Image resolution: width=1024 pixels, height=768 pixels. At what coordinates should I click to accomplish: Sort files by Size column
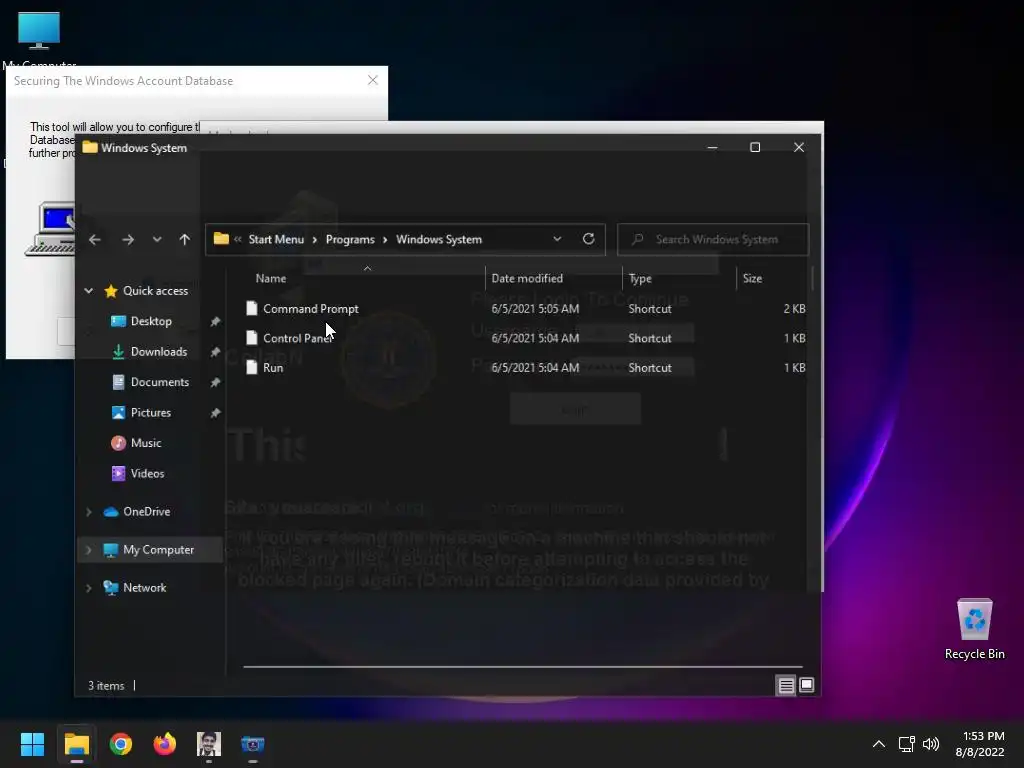point(752,278)
